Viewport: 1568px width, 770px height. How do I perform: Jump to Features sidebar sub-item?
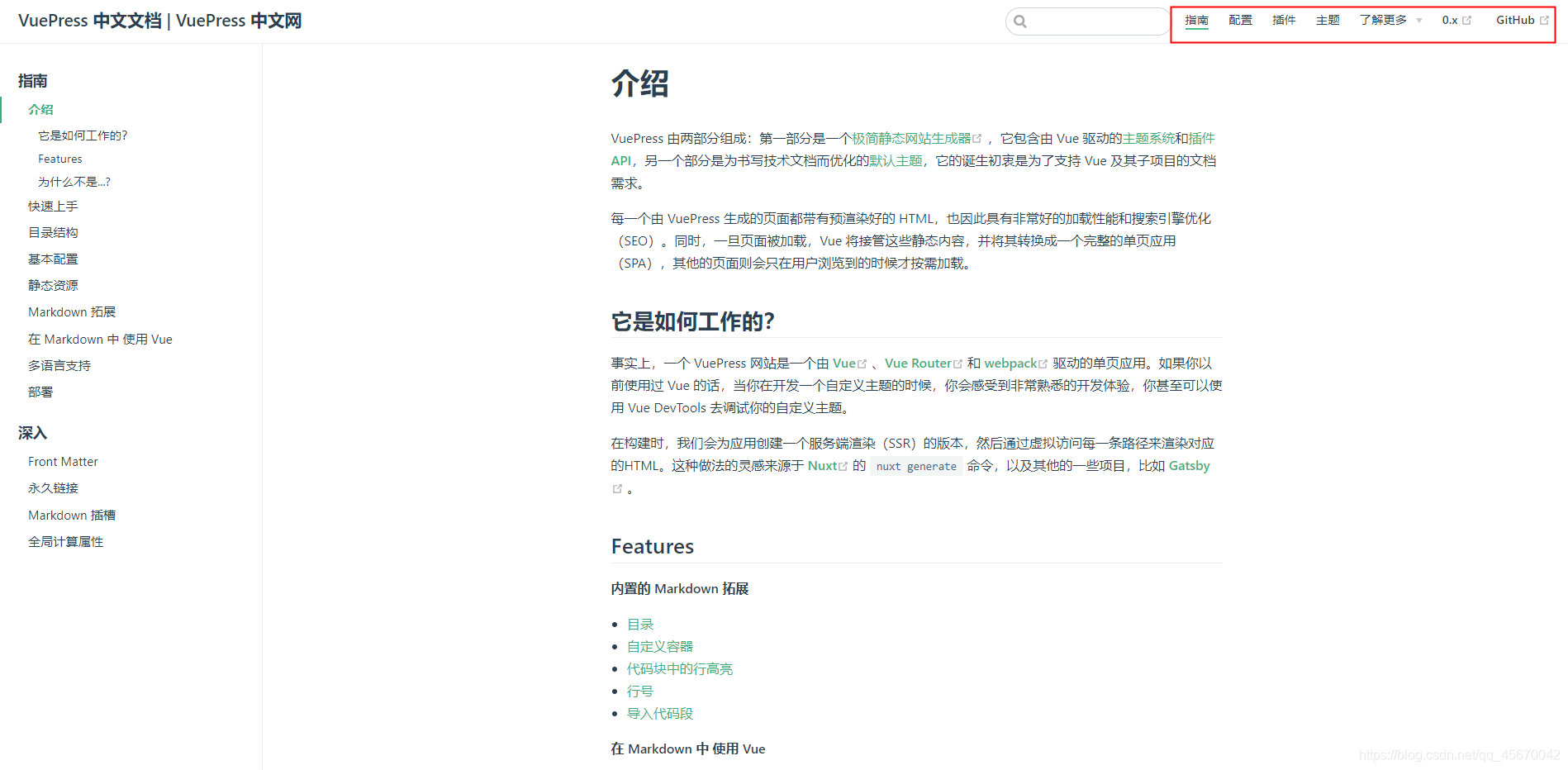tap(60, 159)
